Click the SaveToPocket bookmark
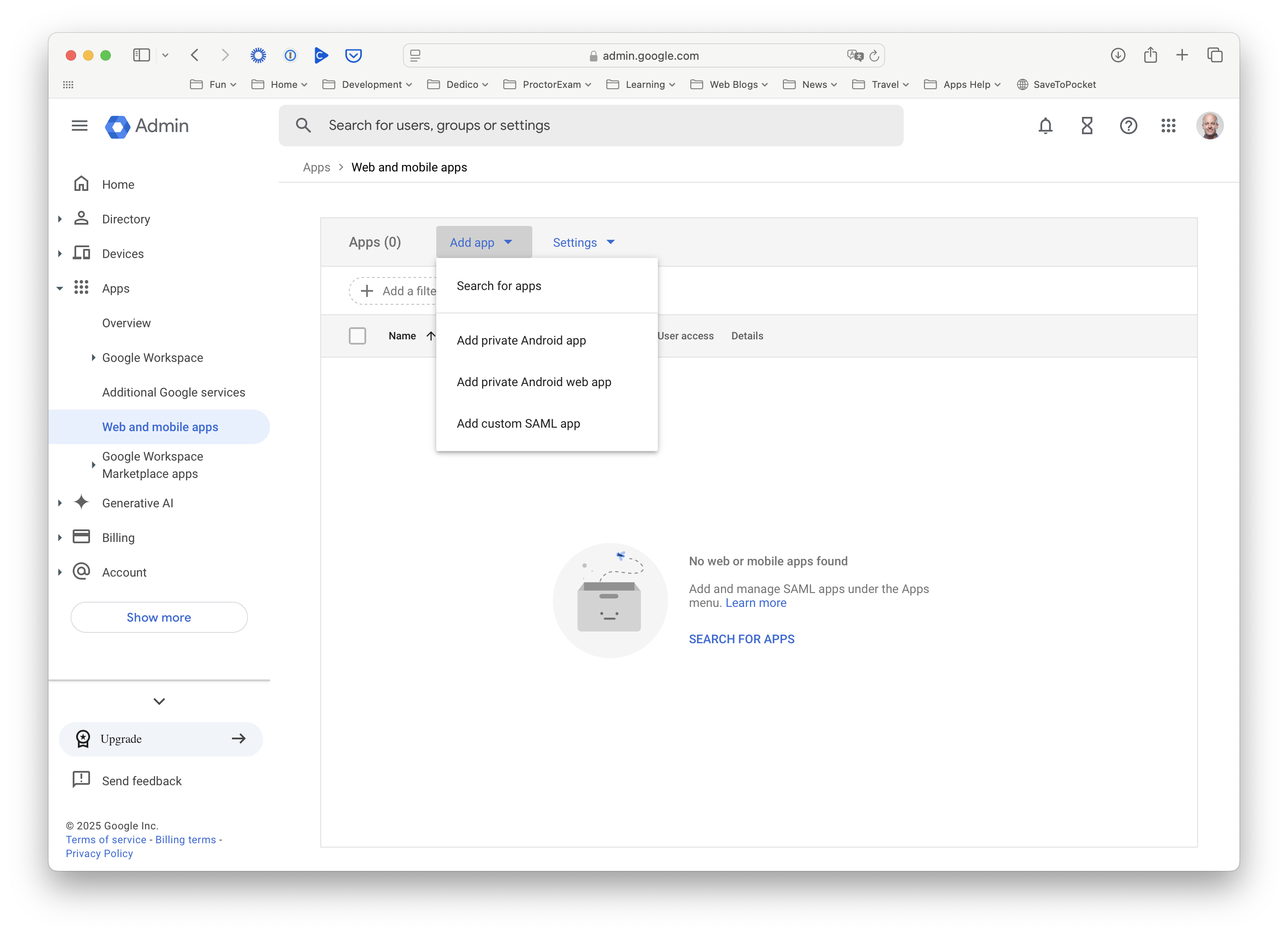Screen dimensions: 1288x935 [x=1056, y=85]
